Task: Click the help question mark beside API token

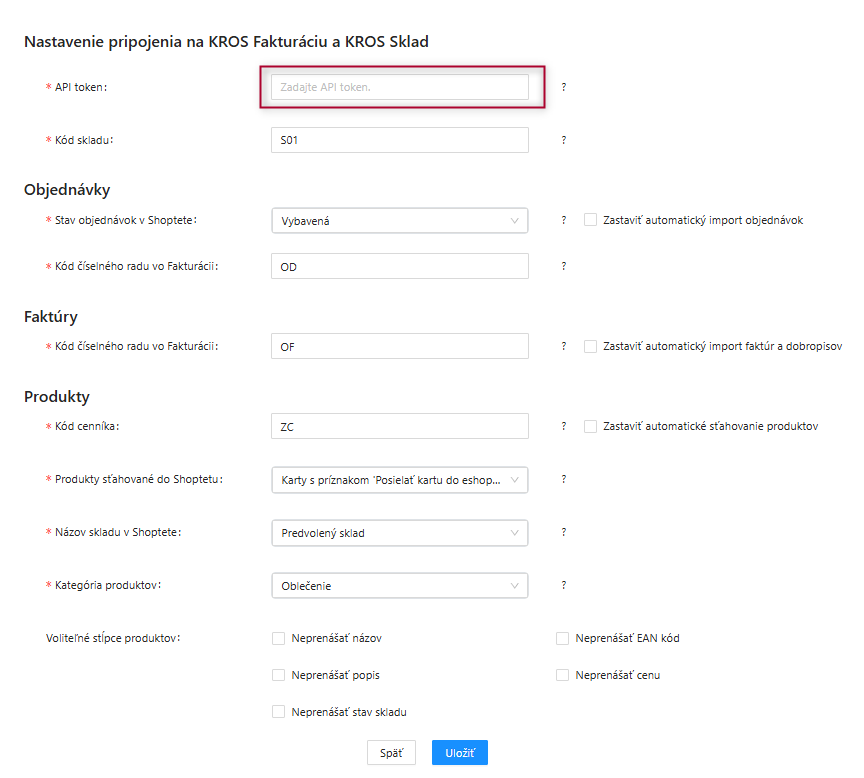Action: coord(563,87)
